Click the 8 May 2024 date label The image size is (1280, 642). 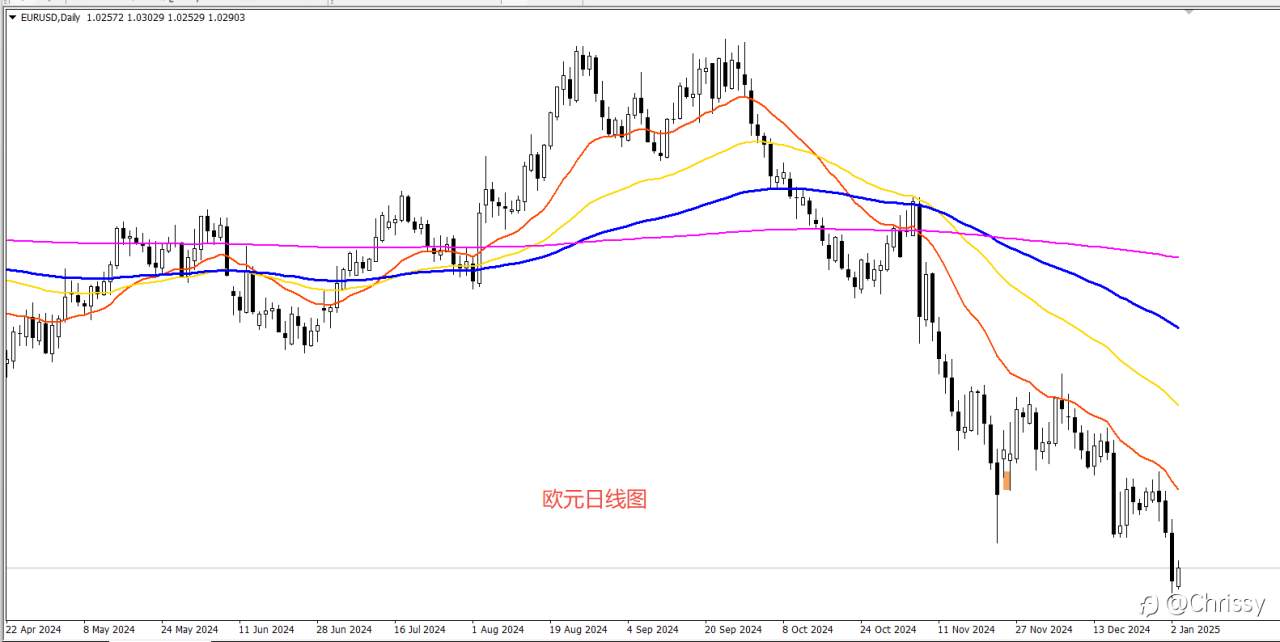click(x=109, y=630)
